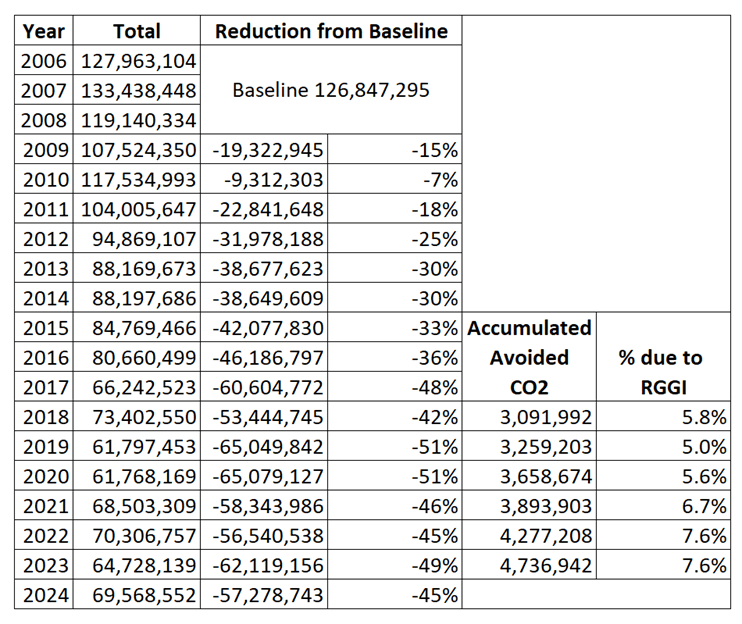Click the accumulated avoided value 3,091,992

pos(545,417)
